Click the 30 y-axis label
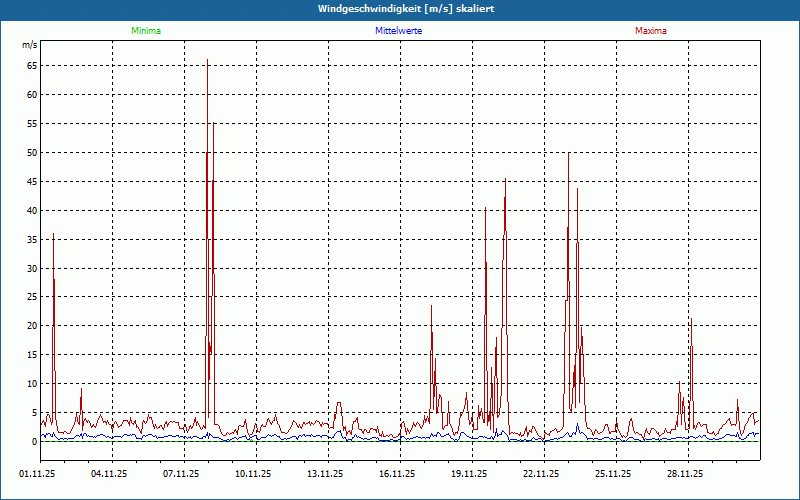This screenshot has height=500, width=800. coord(33,268)
